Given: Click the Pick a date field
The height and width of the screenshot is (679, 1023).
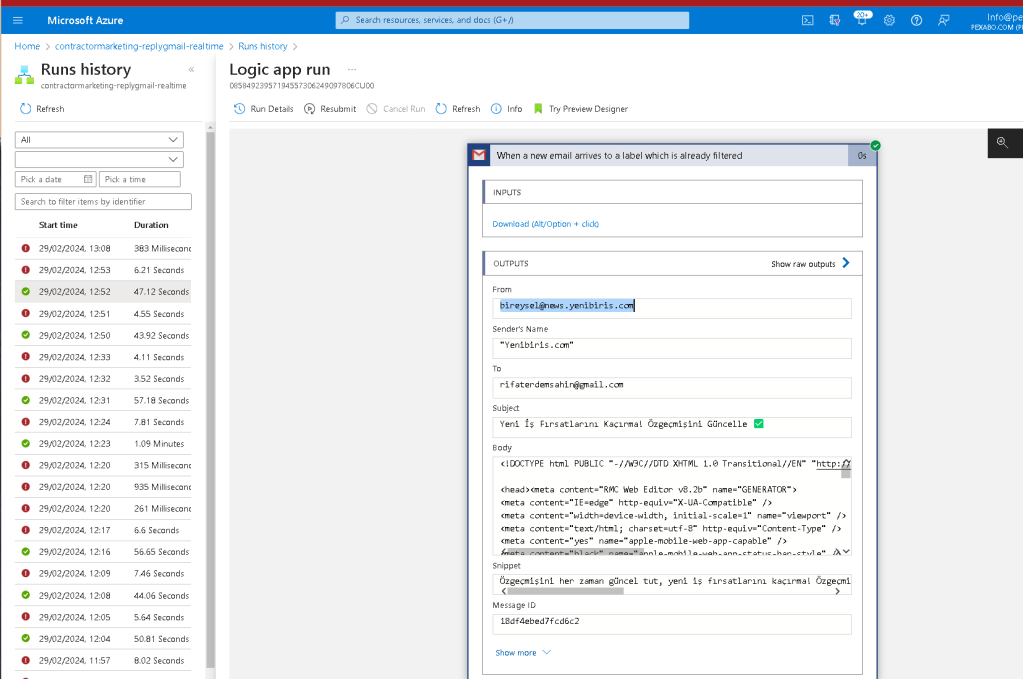Looking at the screenshot, I should (x=55, y=179).
